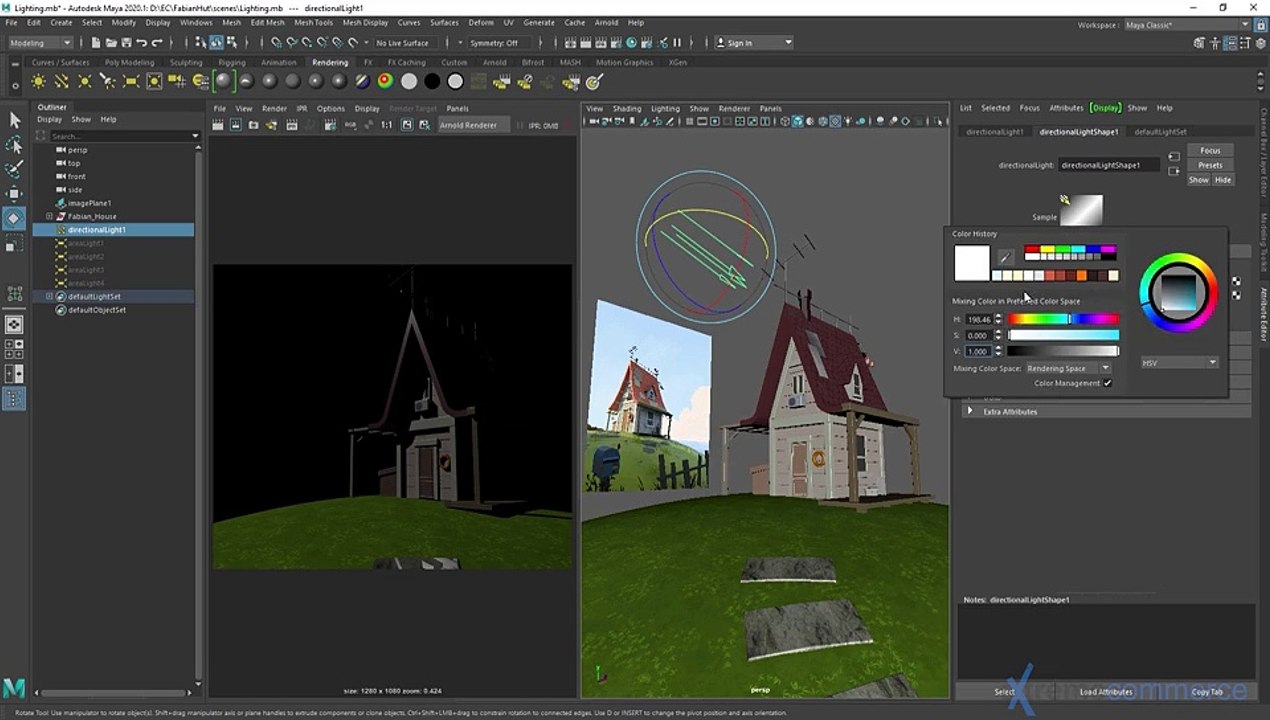The width and height of the screenshot is (1270, 720).
Task: Click the 1:1 real size render icon
Action: pos(387,125)
